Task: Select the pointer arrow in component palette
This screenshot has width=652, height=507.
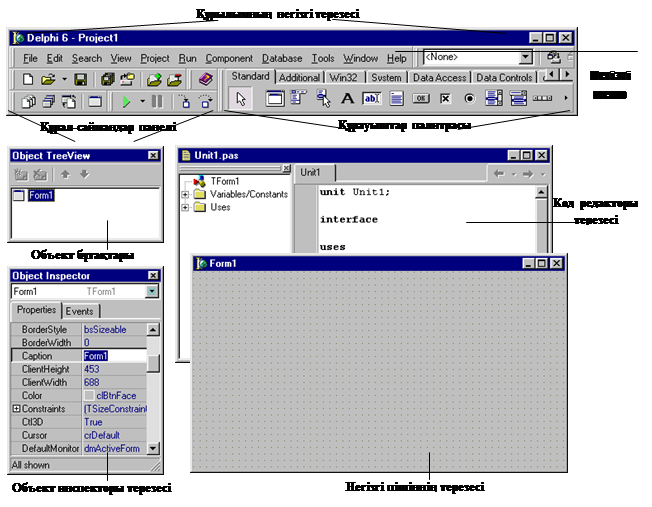Action: [241, 99]
